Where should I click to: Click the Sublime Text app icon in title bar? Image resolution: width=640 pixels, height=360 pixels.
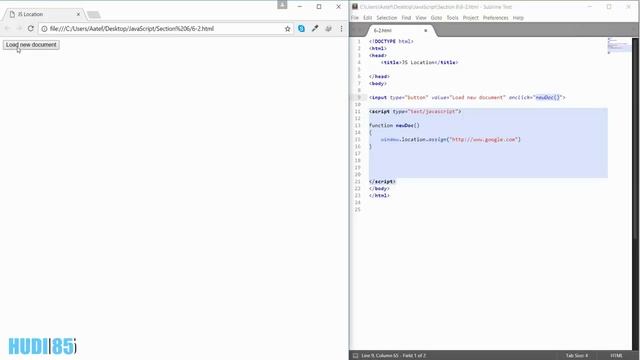[355, 7]
